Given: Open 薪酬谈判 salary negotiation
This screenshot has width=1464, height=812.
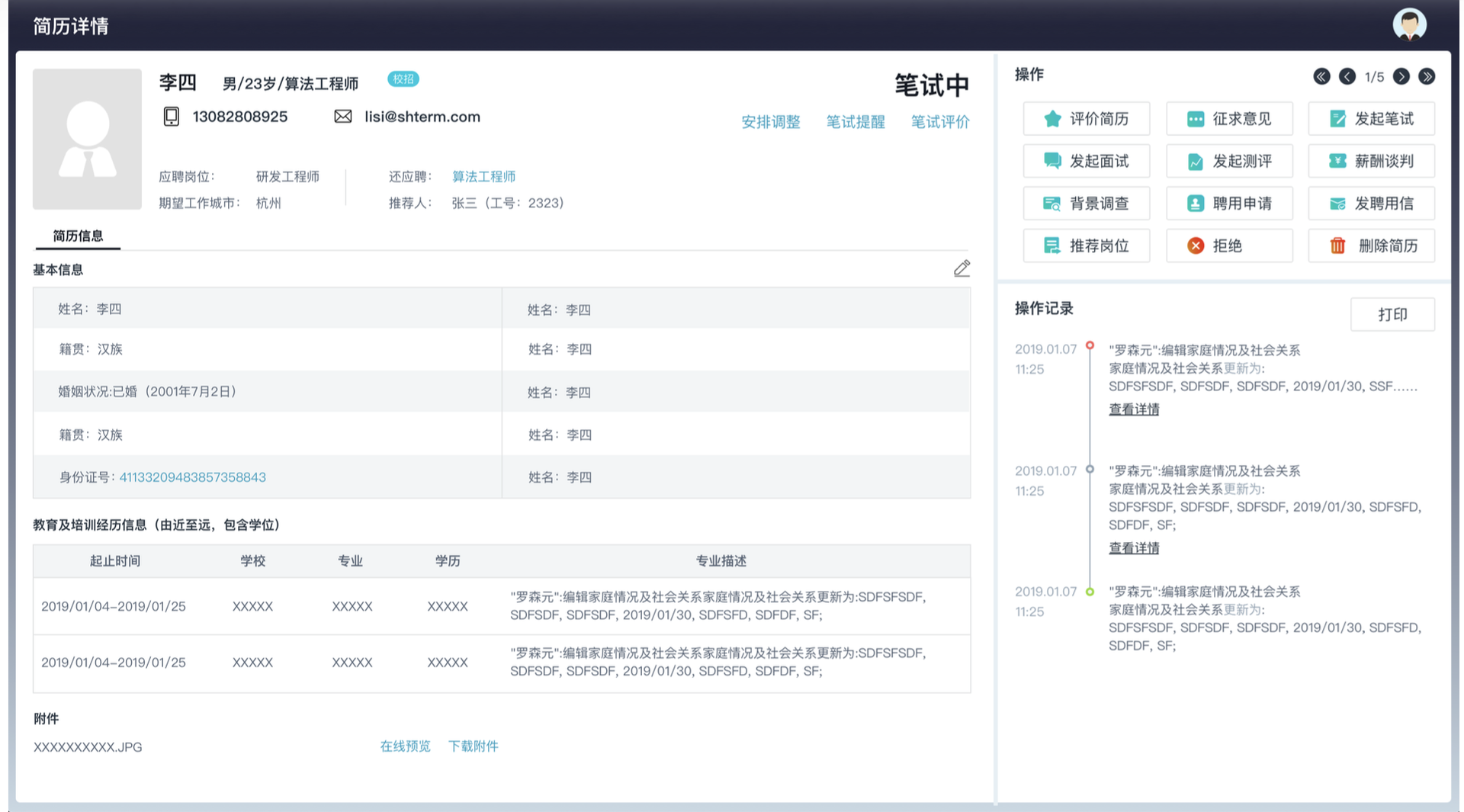Looking at the screenshot, I should pyautogui.click(x=1372, y=161).
